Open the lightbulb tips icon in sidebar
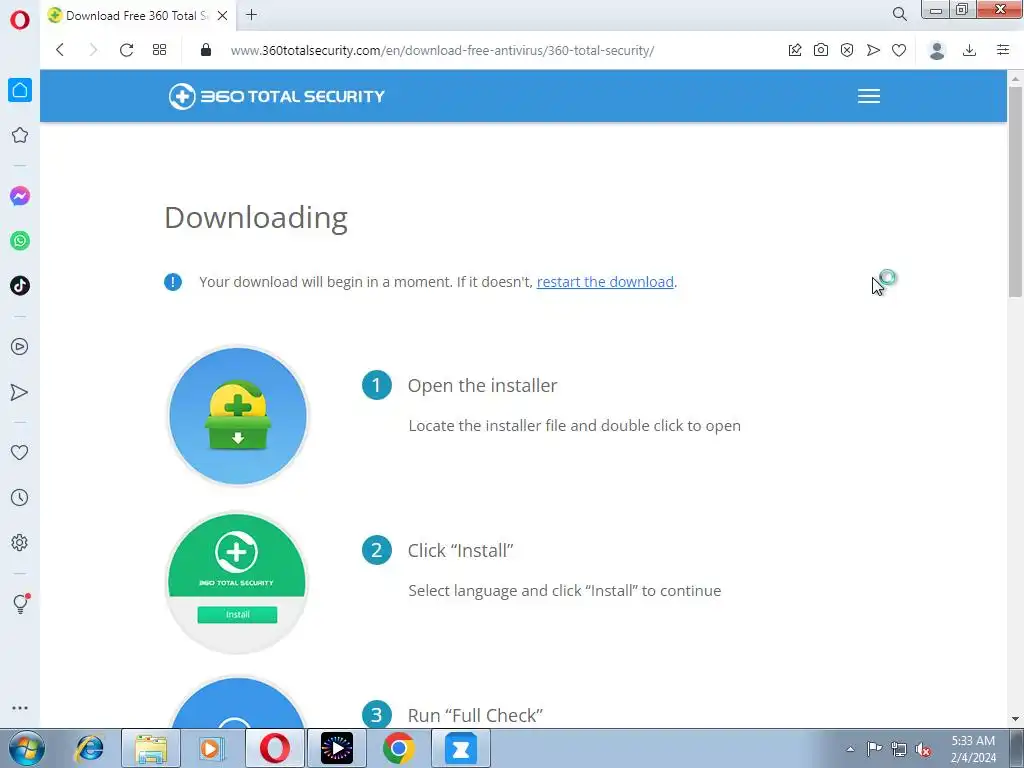The width and height of the screenshot is (1024, 768). 20,603
